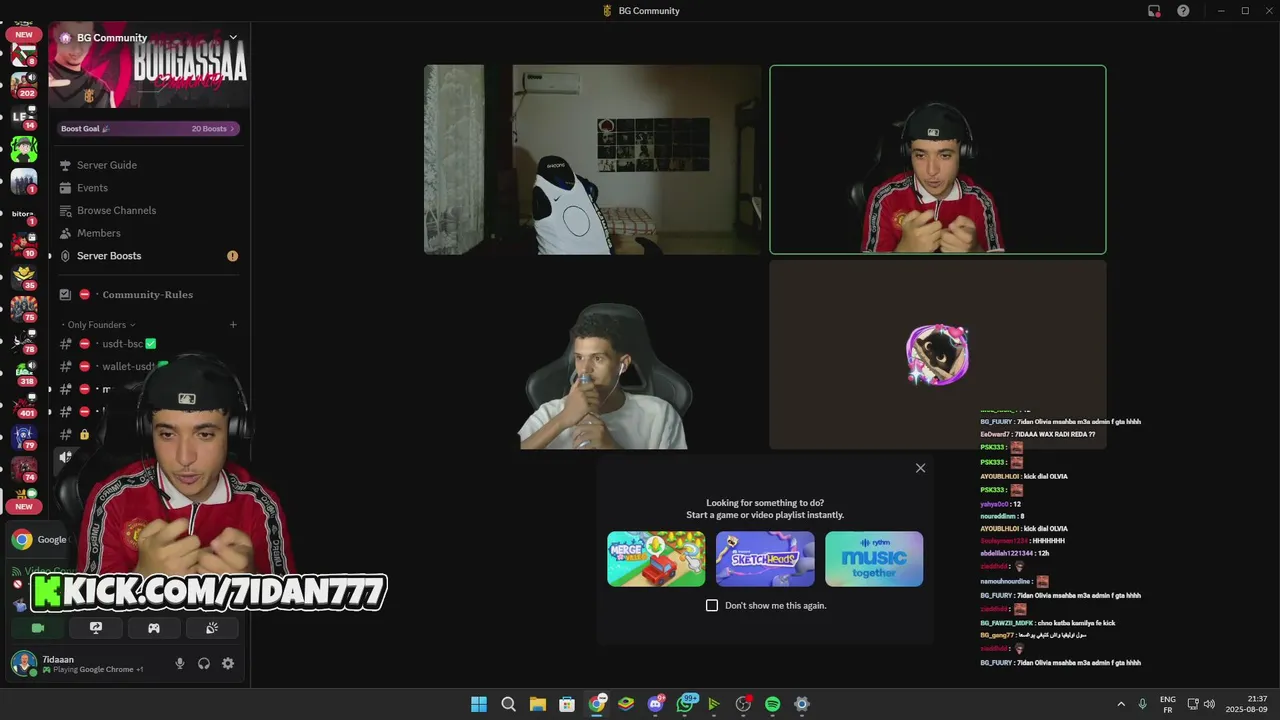Close the activity suggestion popup
Image resolution: width=1280 pixels, height=720 pixels.
tap(920, 468)
